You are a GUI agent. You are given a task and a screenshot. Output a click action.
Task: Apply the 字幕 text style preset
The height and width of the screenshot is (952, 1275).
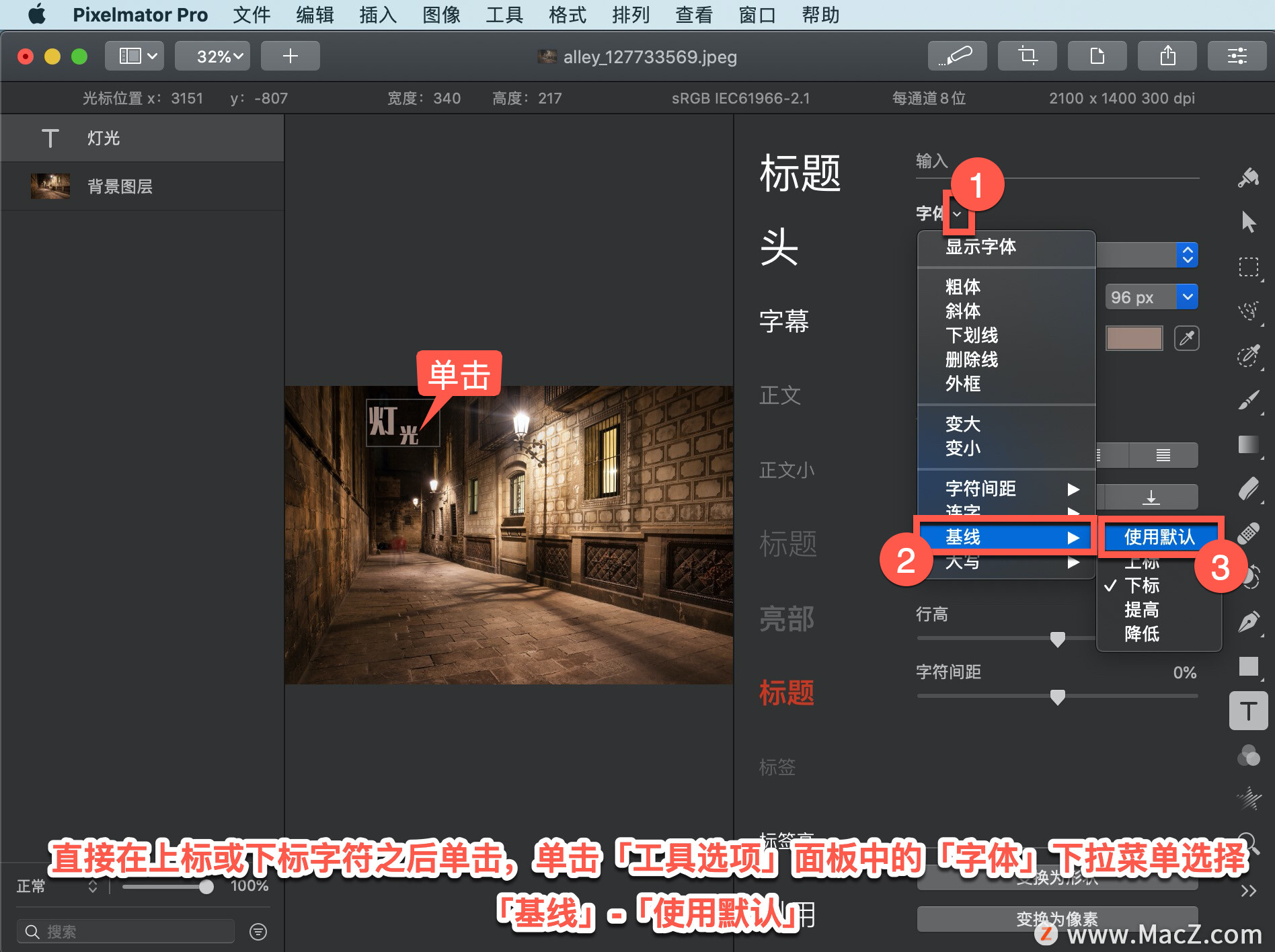tap(784, 321)
